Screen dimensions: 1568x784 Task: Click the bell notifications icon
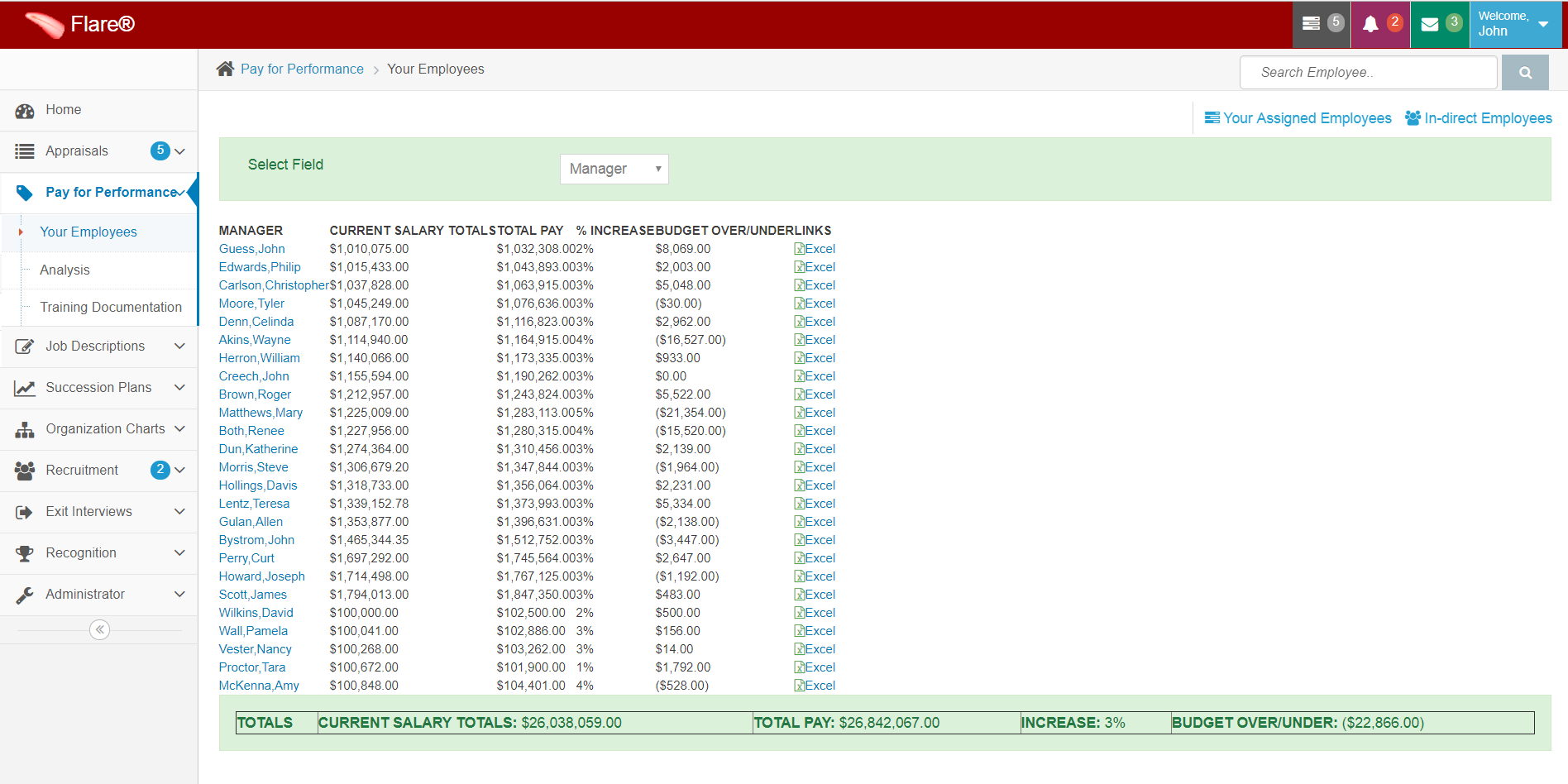(x=1371, y=25)
